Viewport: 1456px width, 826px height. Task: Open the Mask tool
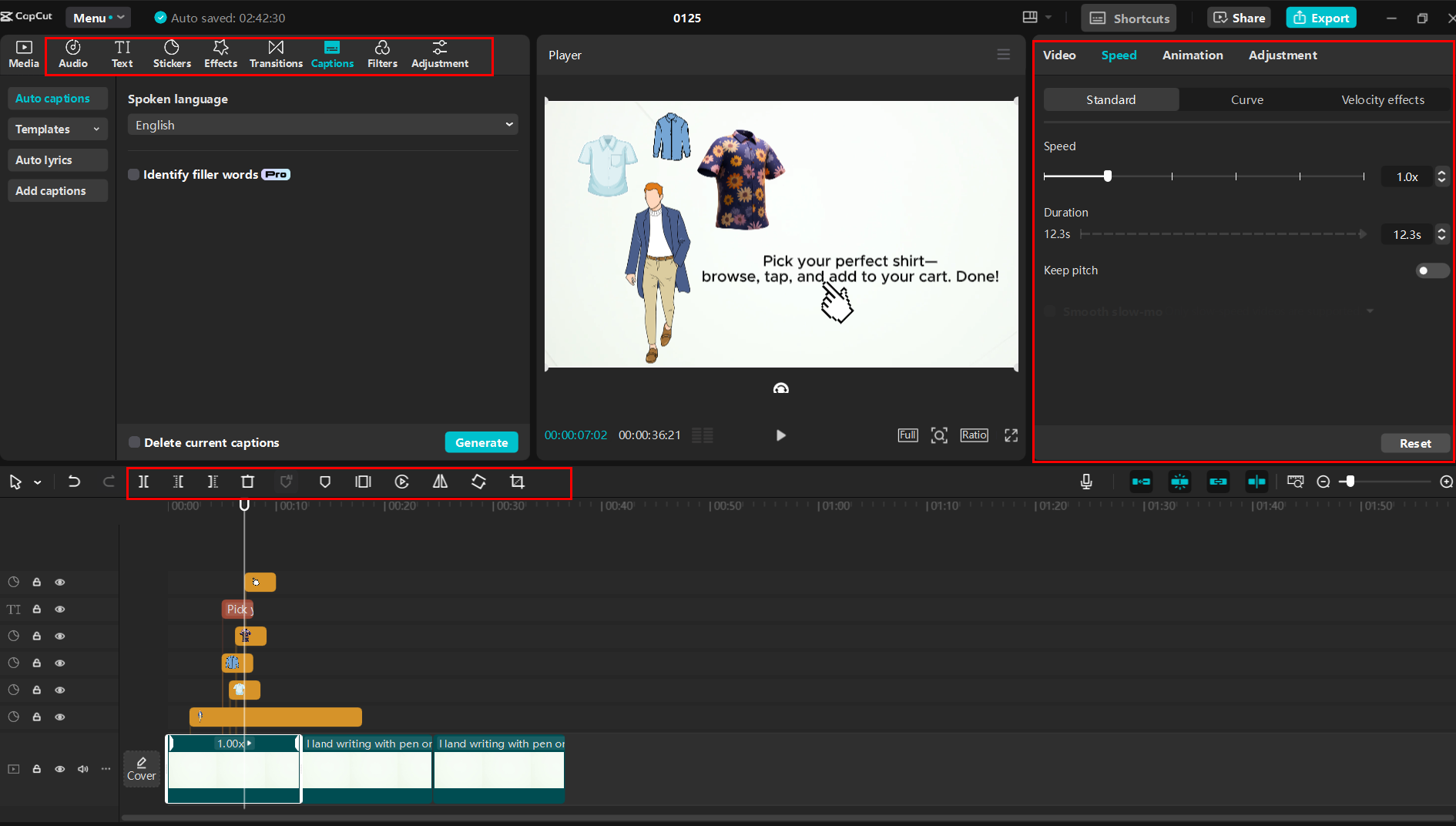pos(324,482)
